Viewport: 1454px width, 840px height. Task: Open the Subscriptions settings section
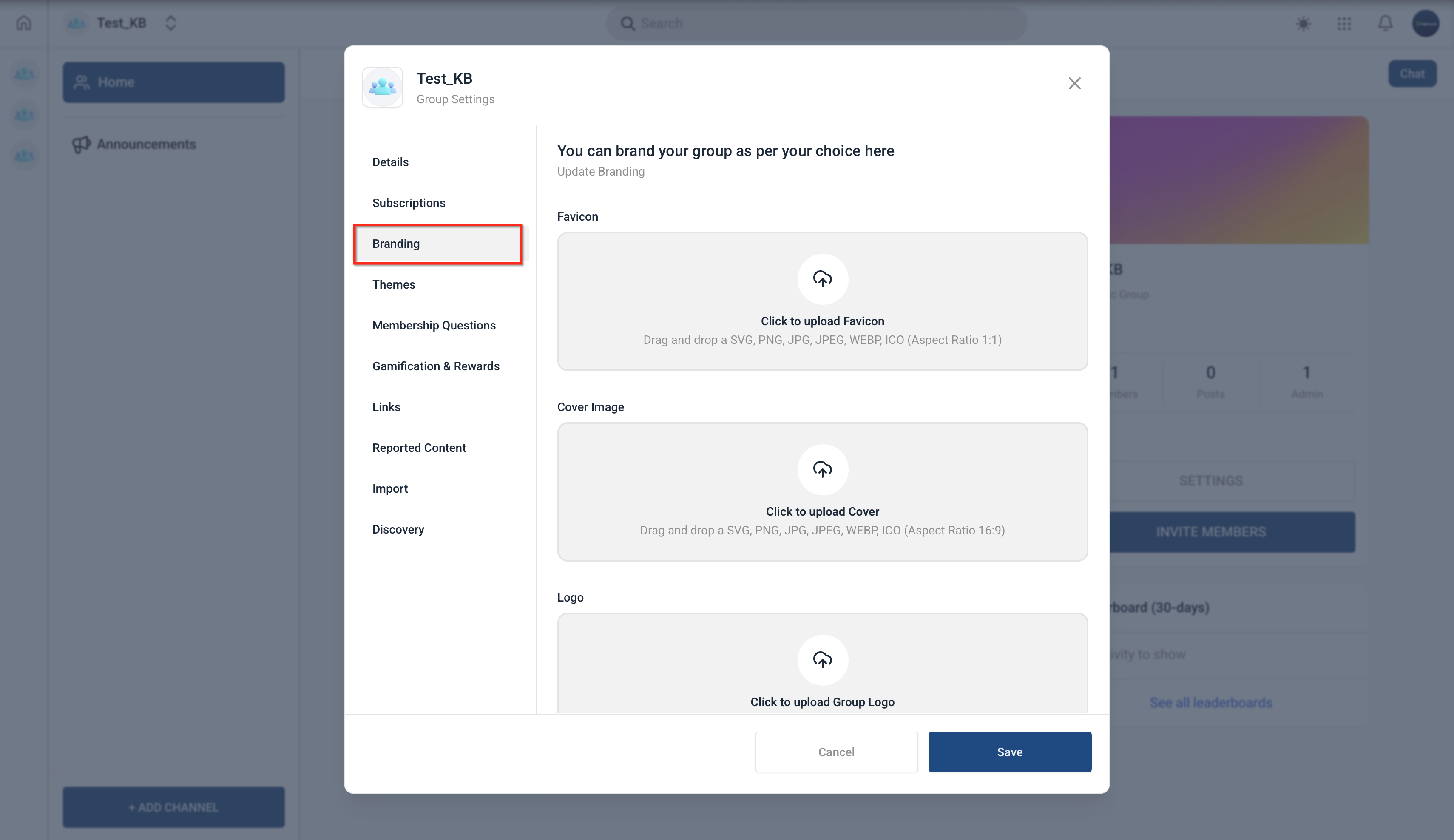[441, 203]
